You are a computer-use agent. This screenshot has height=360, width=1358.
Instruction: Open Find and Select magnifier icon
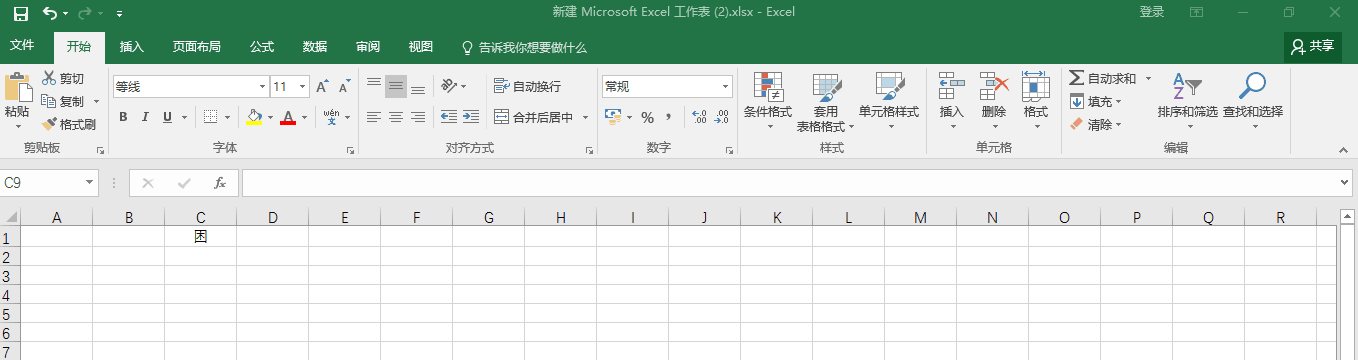coord(1252,86)
